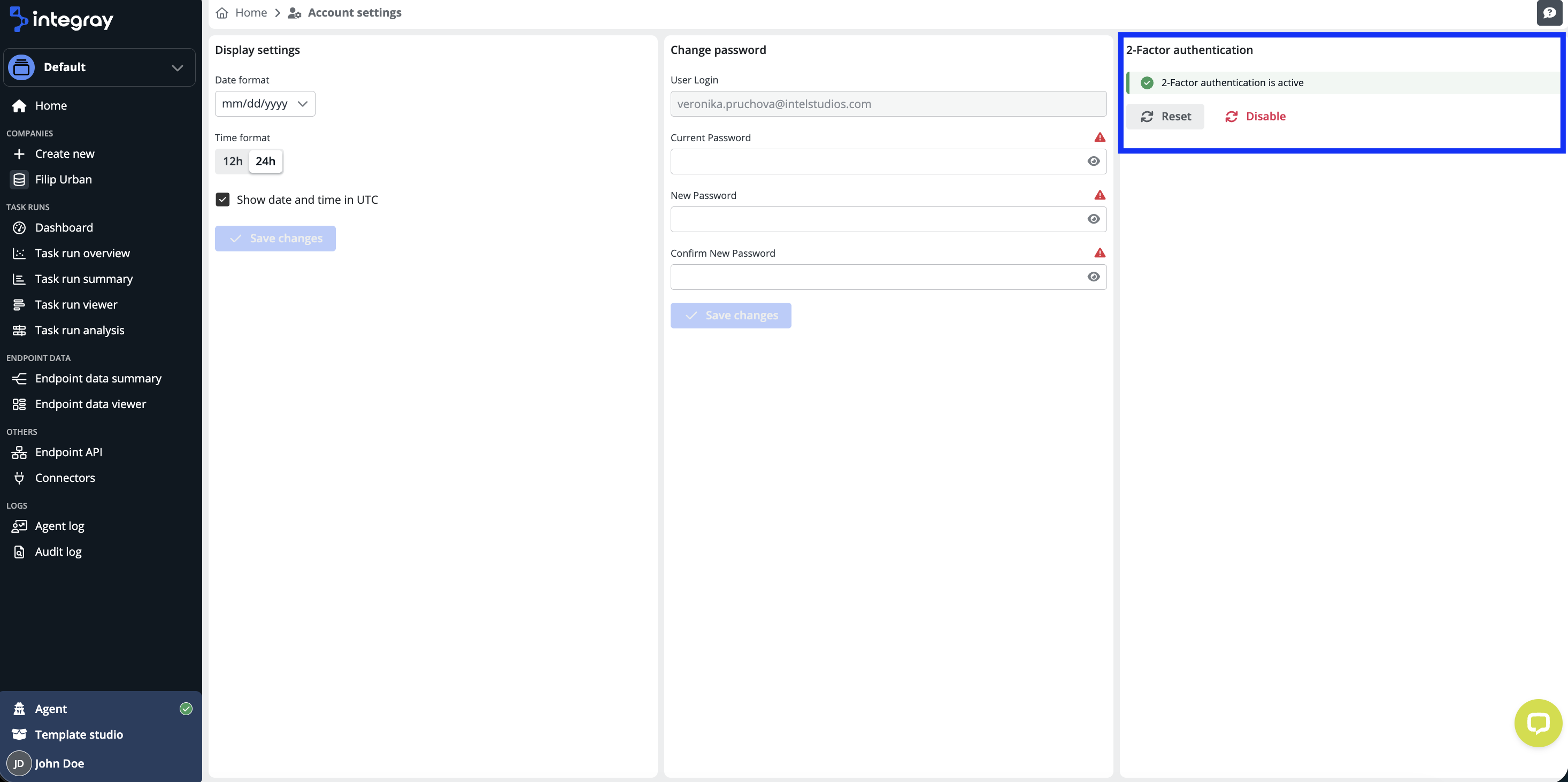Disable 2-Factor authentication
Image resolution: width=1568 pixels, height=782 pixels.
[x=1255, y=116]
